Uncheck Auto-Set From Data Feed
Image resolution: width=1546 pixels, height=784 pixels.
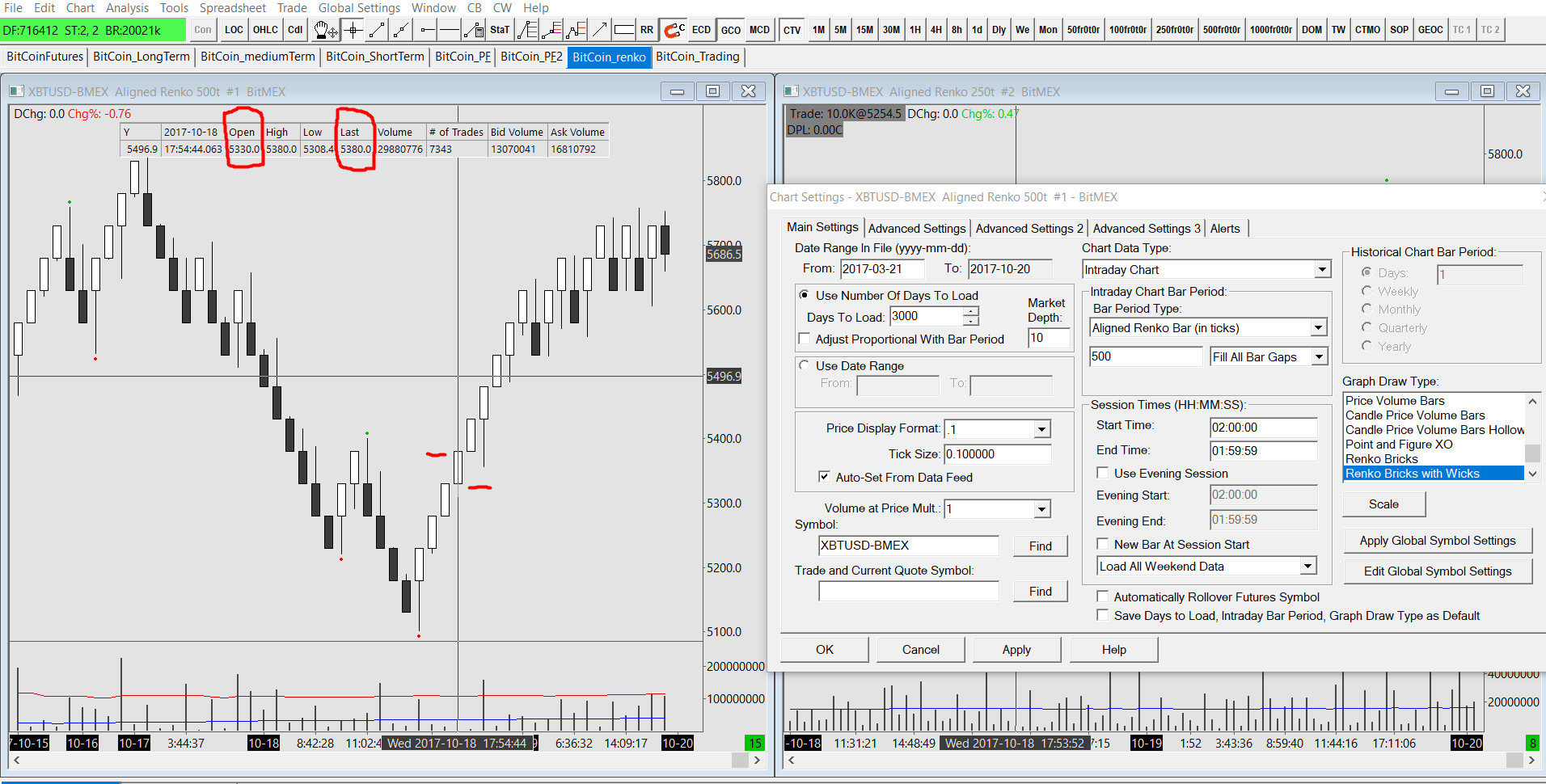[x=825, y=477]
